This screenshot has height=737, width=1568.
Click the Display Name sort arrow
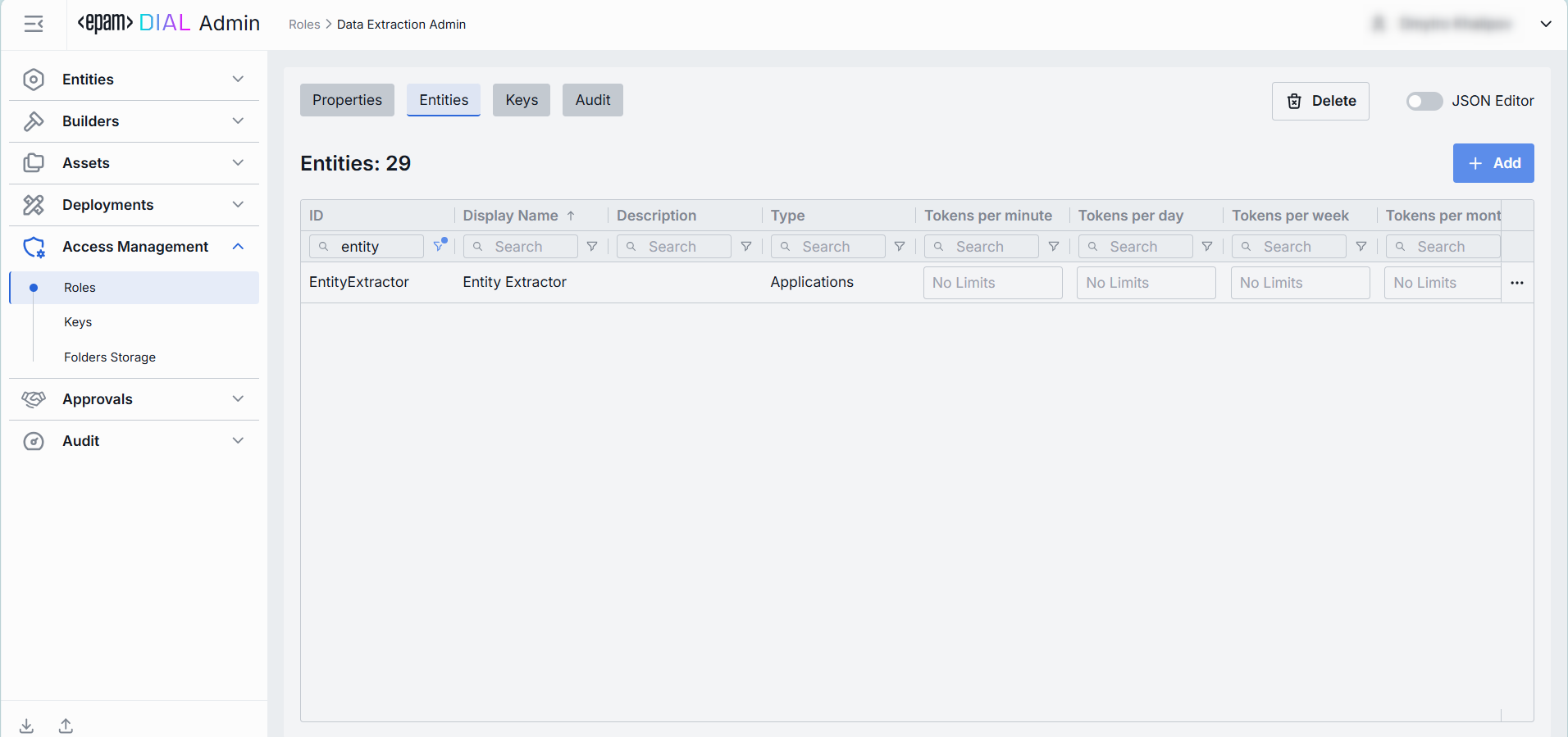(571, 216)
